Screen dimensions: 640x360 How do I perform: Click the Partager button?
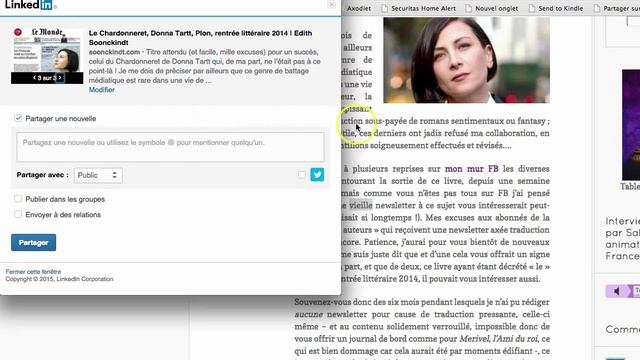pyautogui.click(x=33, y=242)
